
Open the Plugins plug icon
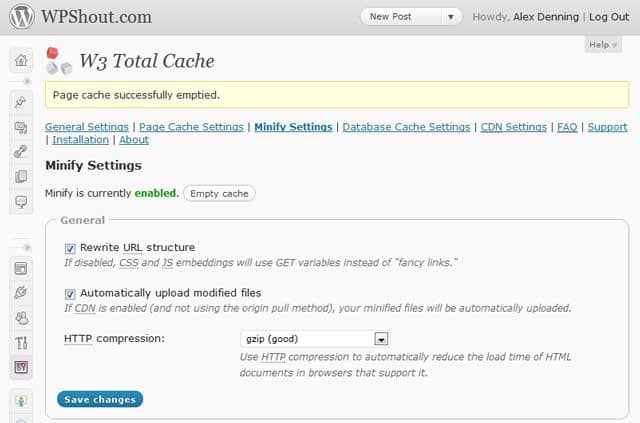point(20,293)
